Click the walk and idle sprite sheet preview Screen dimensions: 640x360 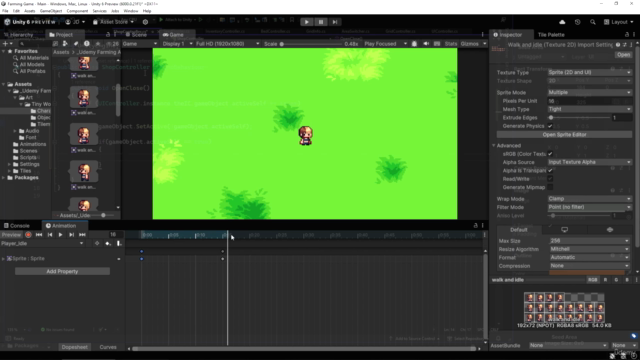564,307
